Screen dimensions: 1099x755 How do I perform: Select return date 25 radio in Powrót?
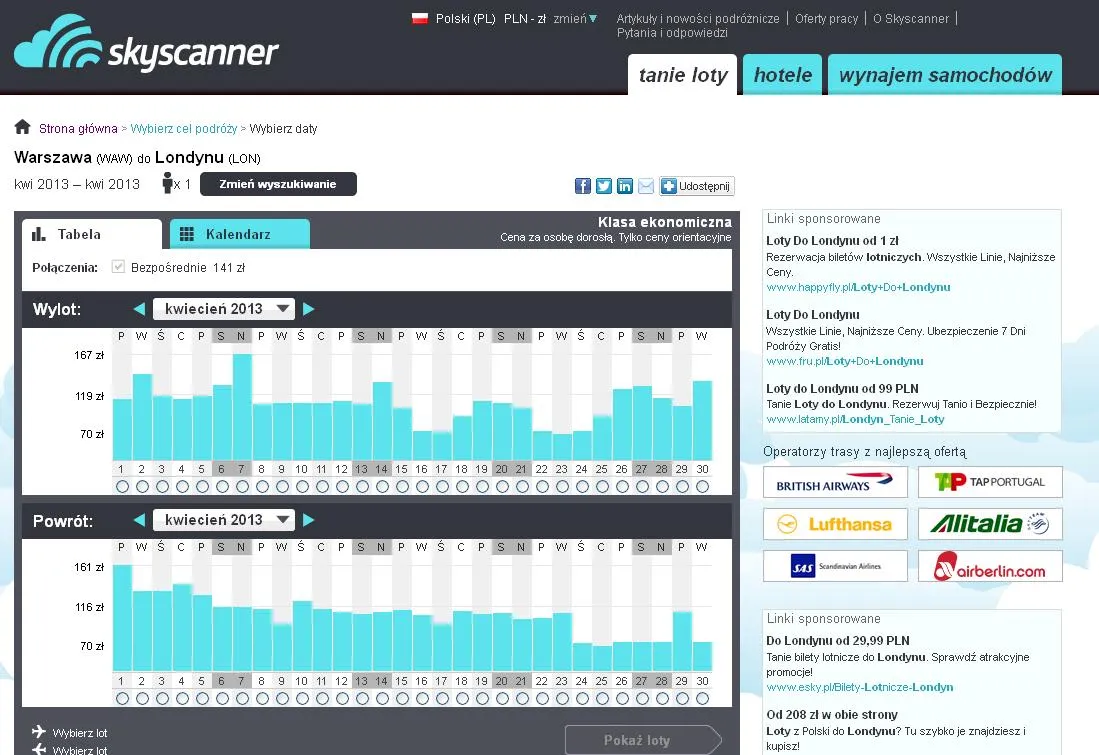click(602, 698)
